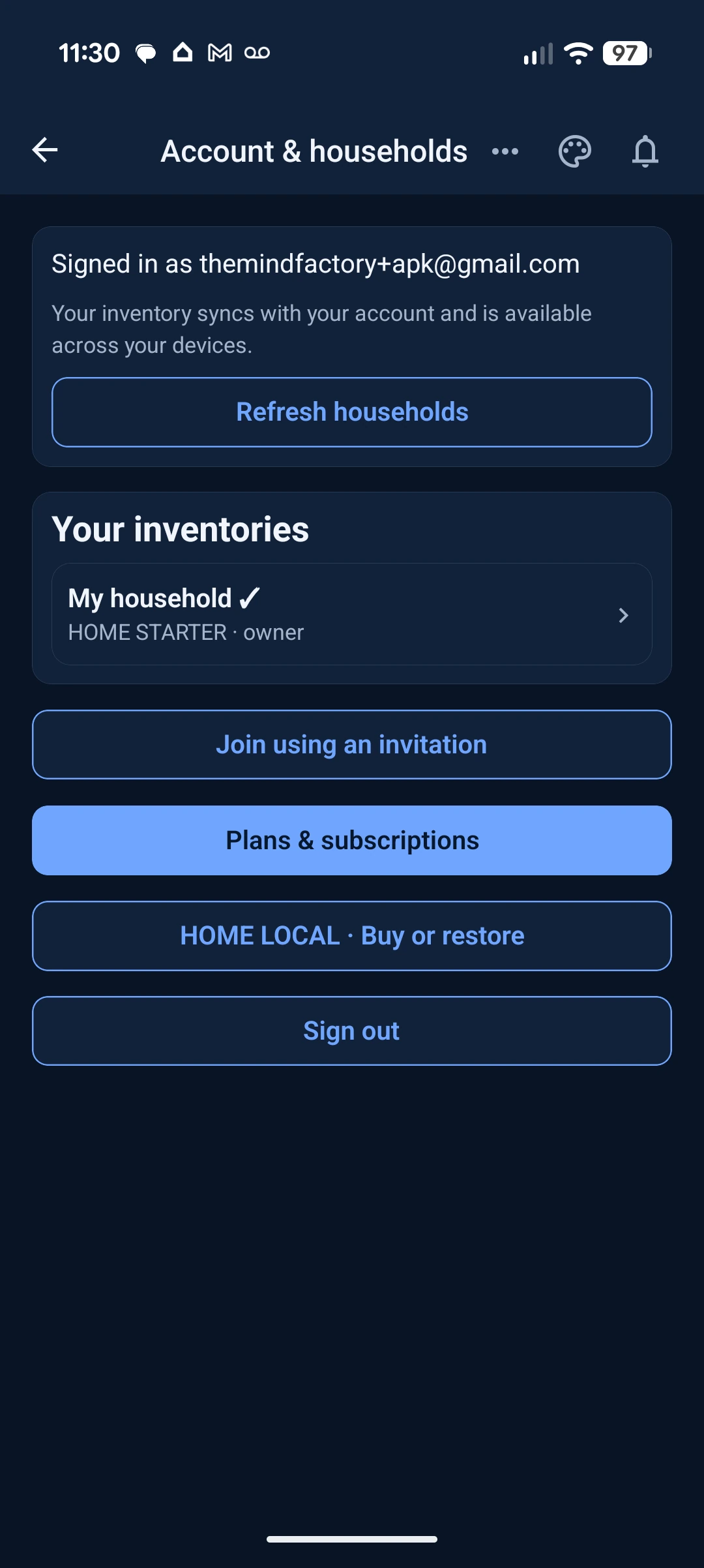This screenshot has height=1568, width=704.
Task: Click Join using an invitation
Action: (x=352, y=745)
